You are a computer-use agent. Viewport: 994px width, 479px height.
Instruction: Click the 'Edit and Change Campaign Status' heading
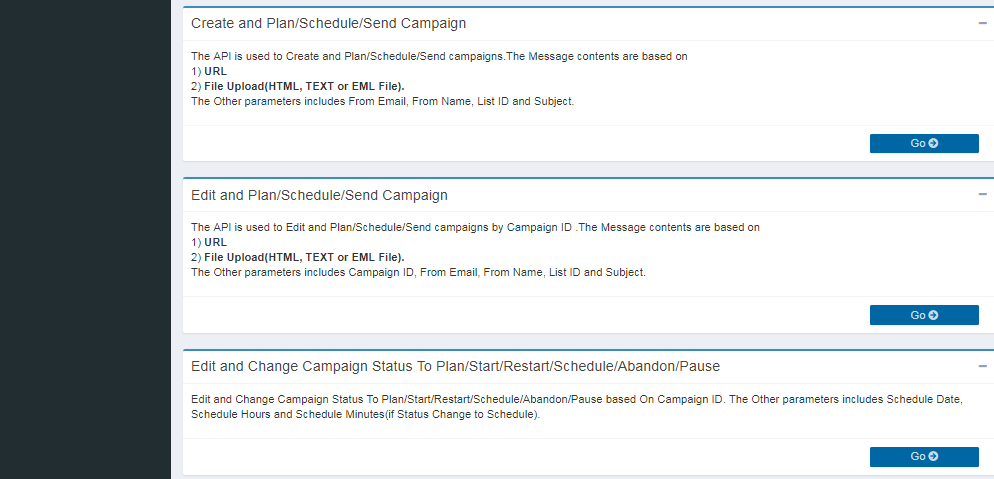(x=455, y=367)
